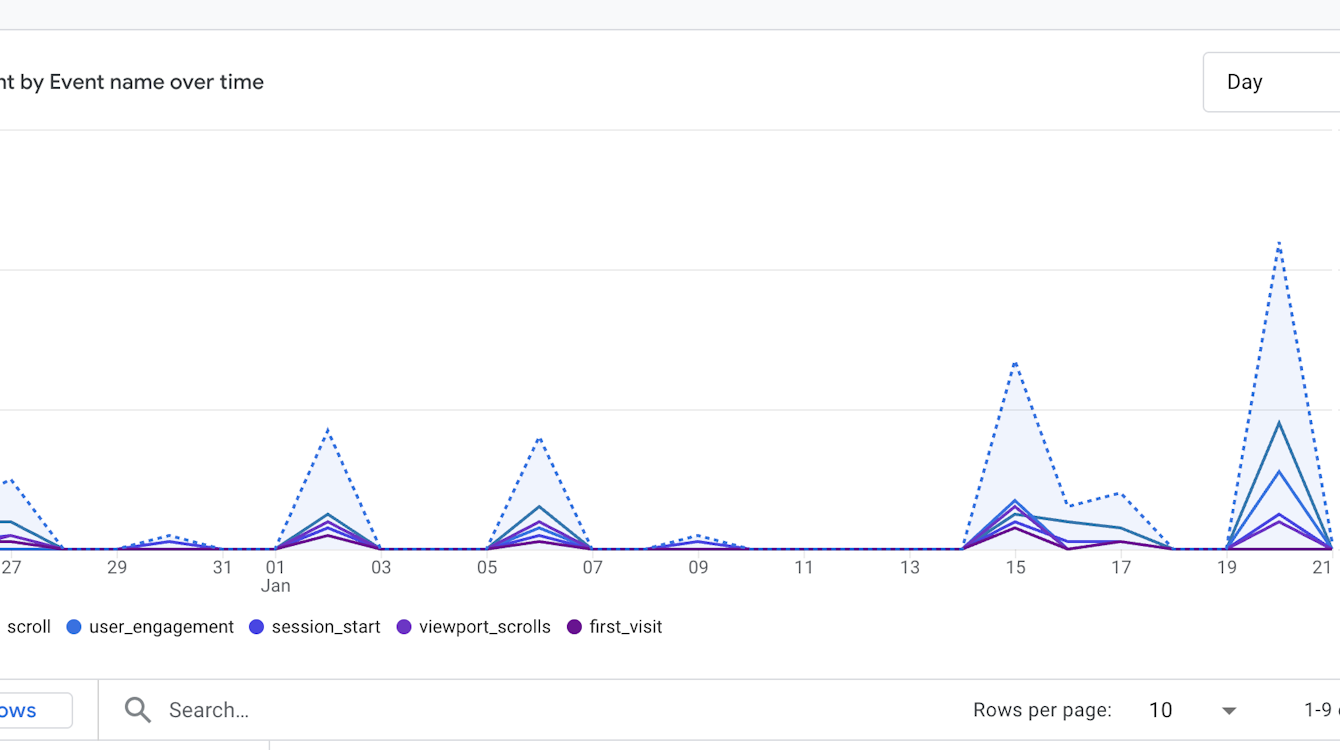Select the dotted-line peak on the 20th
The height and width of the screenshot is (750, 1340).
coord(1279,242)
